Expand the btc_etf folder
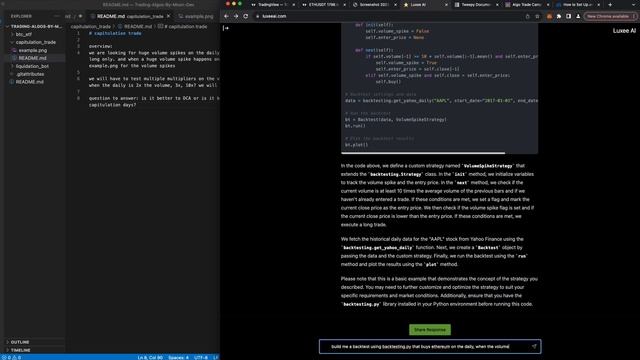This screenshot has width=640, height=360. coord(24,34)
